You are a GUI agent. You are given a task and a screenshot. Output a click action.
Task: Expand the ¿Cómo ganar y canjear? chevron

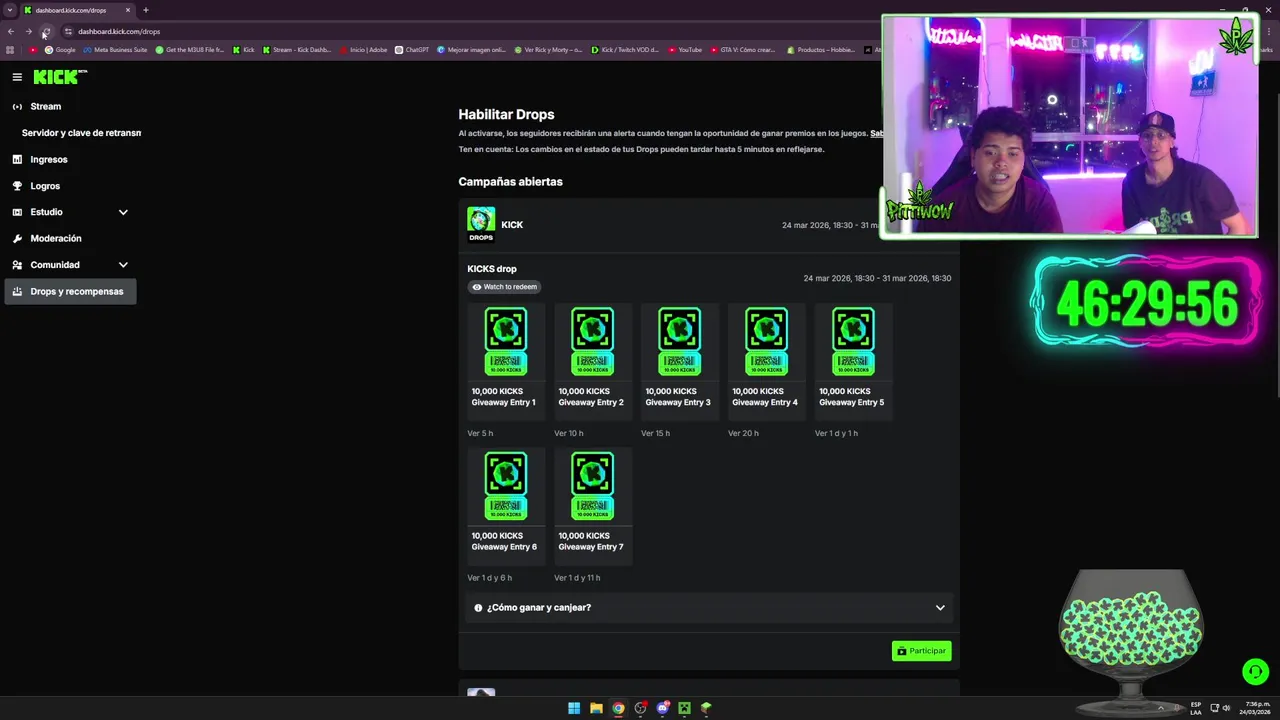pos(940,608)
